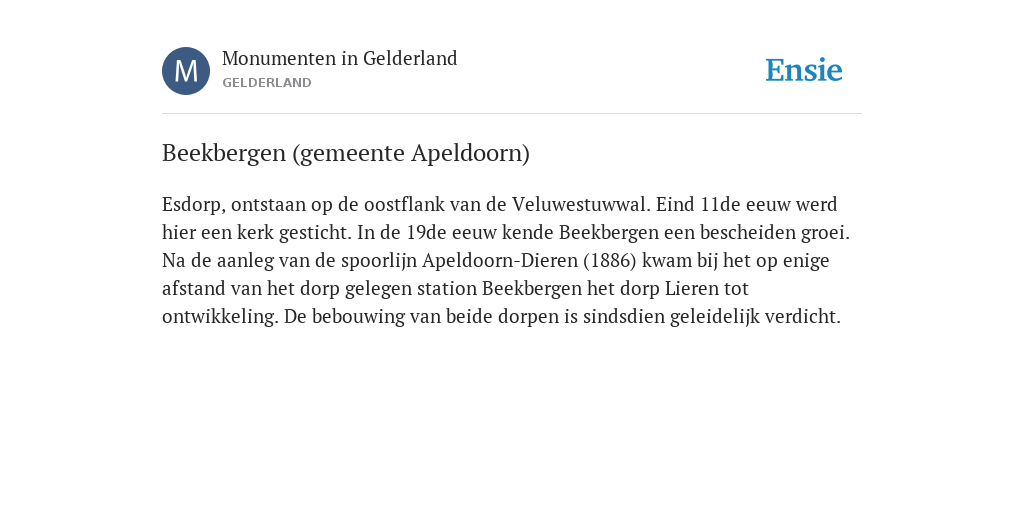This screenshot has width=1024, height=512.
Task: Open the Ensie logo link
Action: coord(804,70)
